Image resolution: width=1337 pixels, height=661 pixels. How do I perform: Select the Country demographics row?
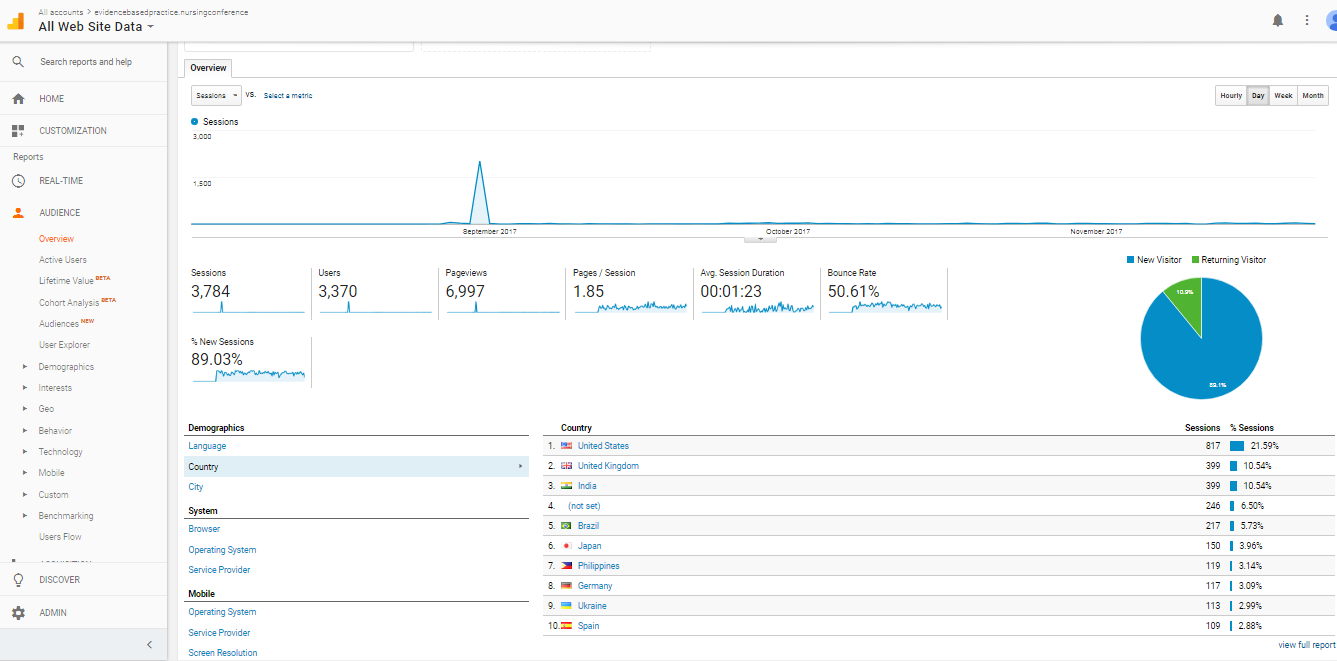coord(357,467)
